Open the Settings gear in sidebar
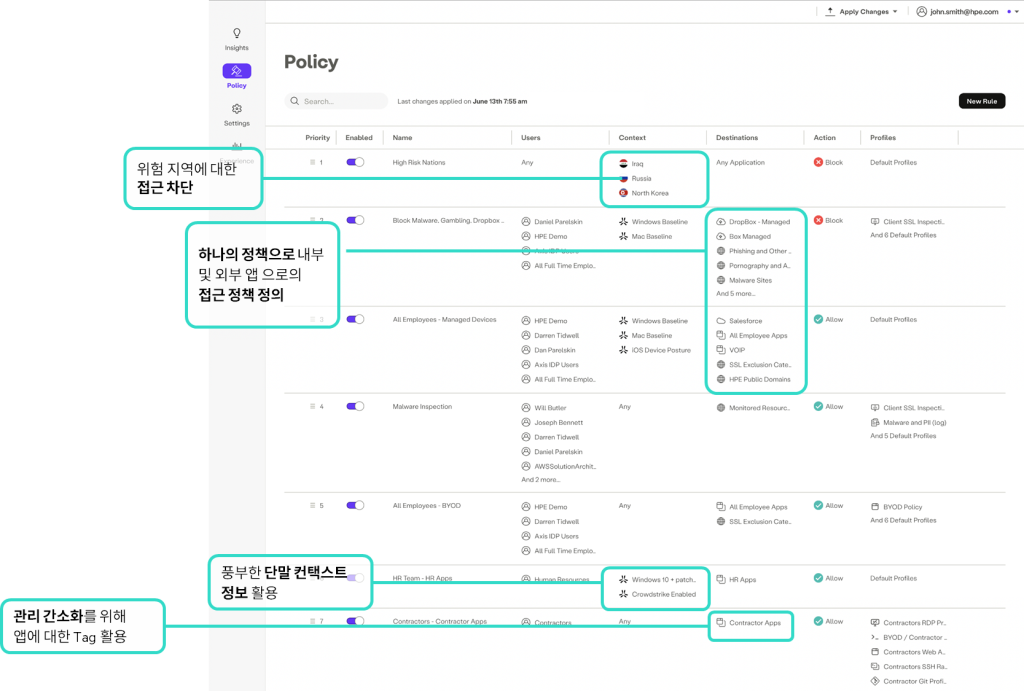This screenshot has width=1024, height=691. tap(237, 109)
